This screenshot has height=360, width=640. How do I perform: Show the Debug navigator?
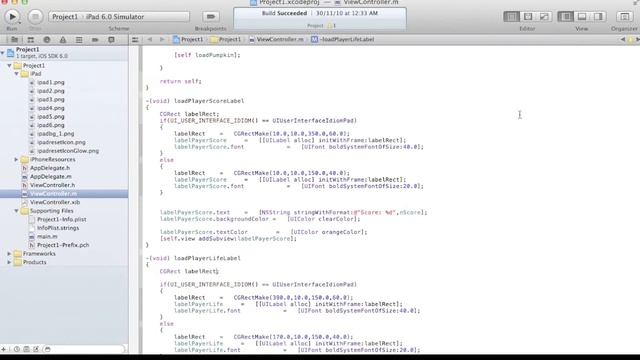(79, 40)
